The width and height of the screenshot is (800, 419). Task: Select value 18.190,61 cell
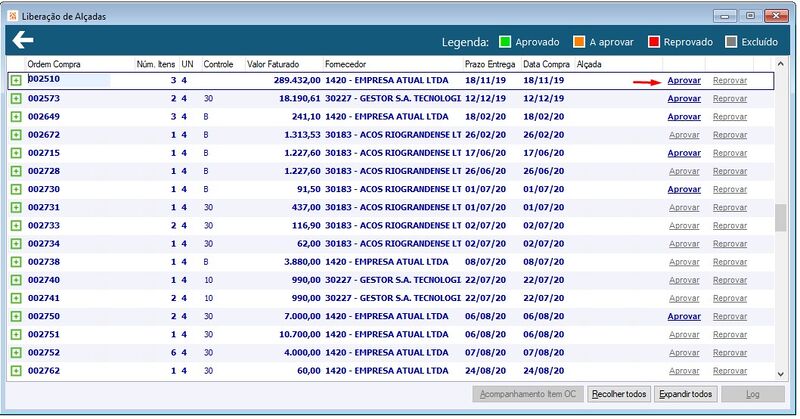coord(299,98)
